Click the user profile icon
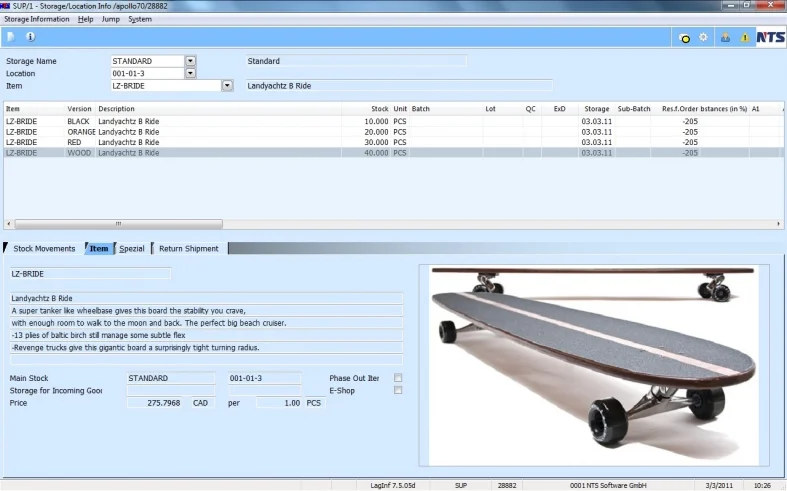Screen dimensions: 787x491 point(725,37)
